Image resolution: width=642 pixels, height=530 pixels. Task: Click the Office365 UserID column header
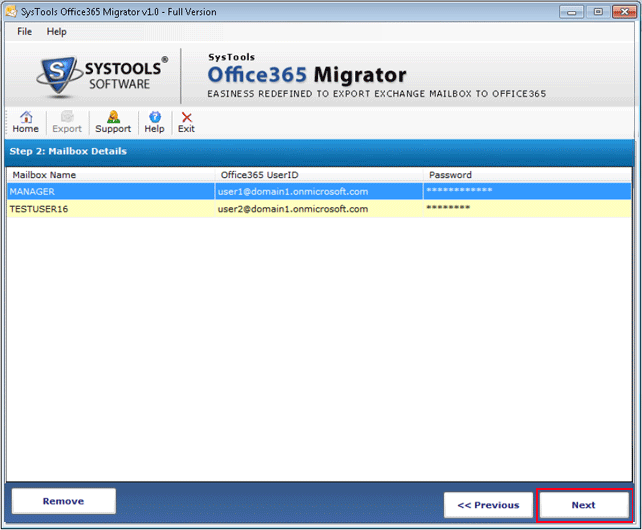pyautogui.click(x=319, y=175)
